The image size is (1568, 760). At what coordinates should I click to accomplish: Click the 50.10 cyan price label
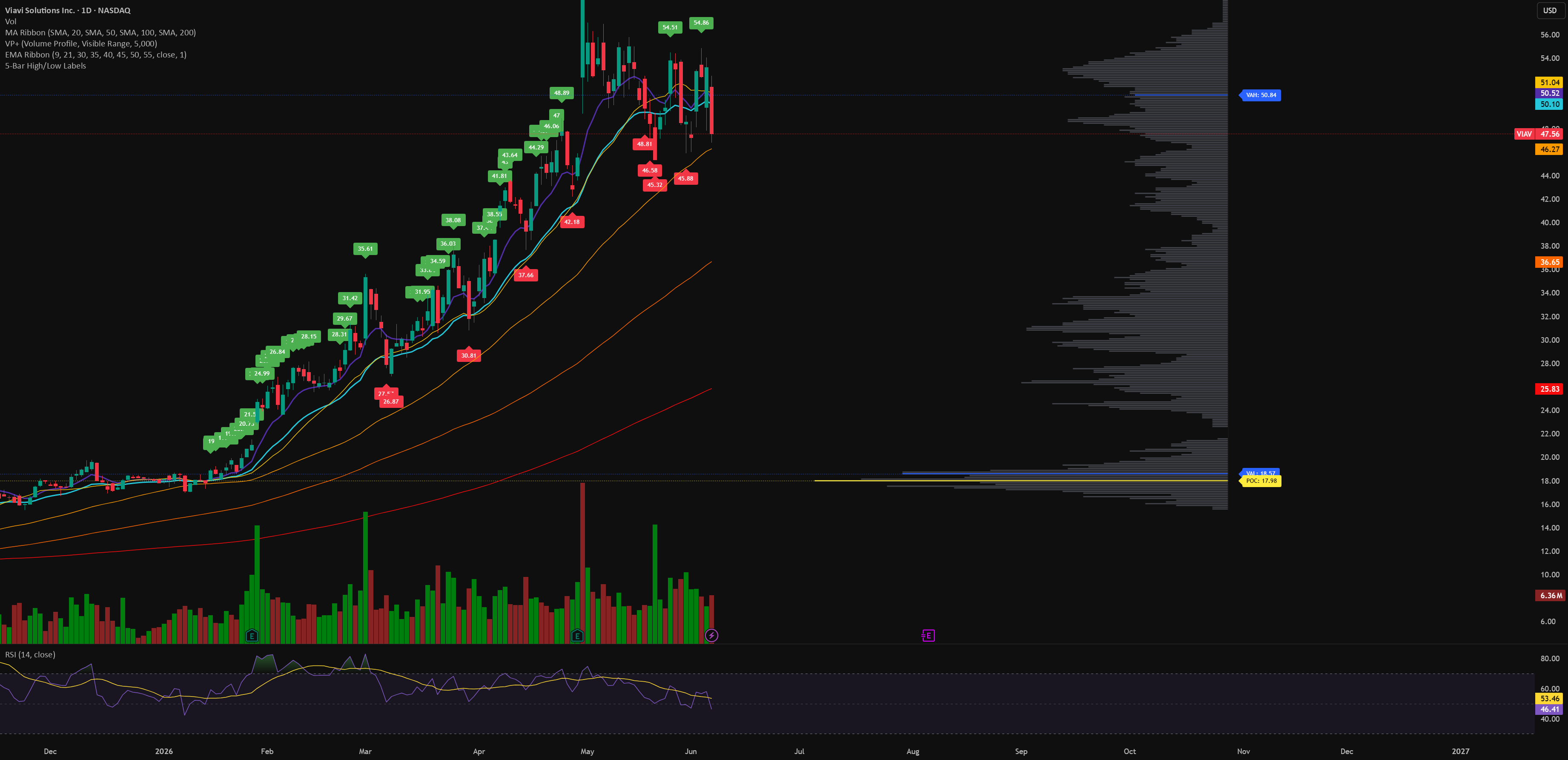1549,104
